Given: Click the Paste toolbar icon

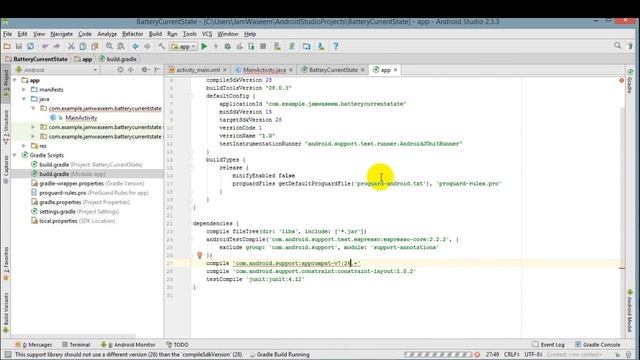Looking at the screenshot, I should (x=95, y=47).
